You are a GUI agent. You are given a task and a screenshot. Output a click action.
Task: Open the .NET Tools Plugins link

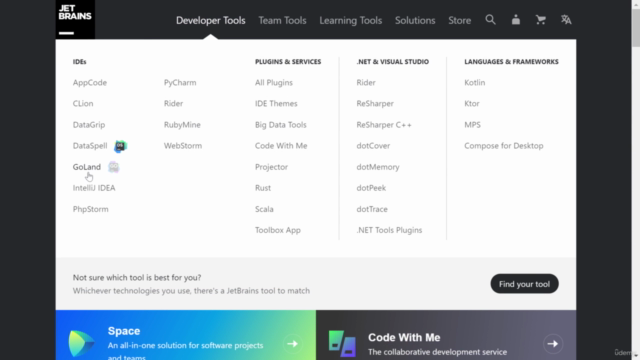(x=389, y=230)
